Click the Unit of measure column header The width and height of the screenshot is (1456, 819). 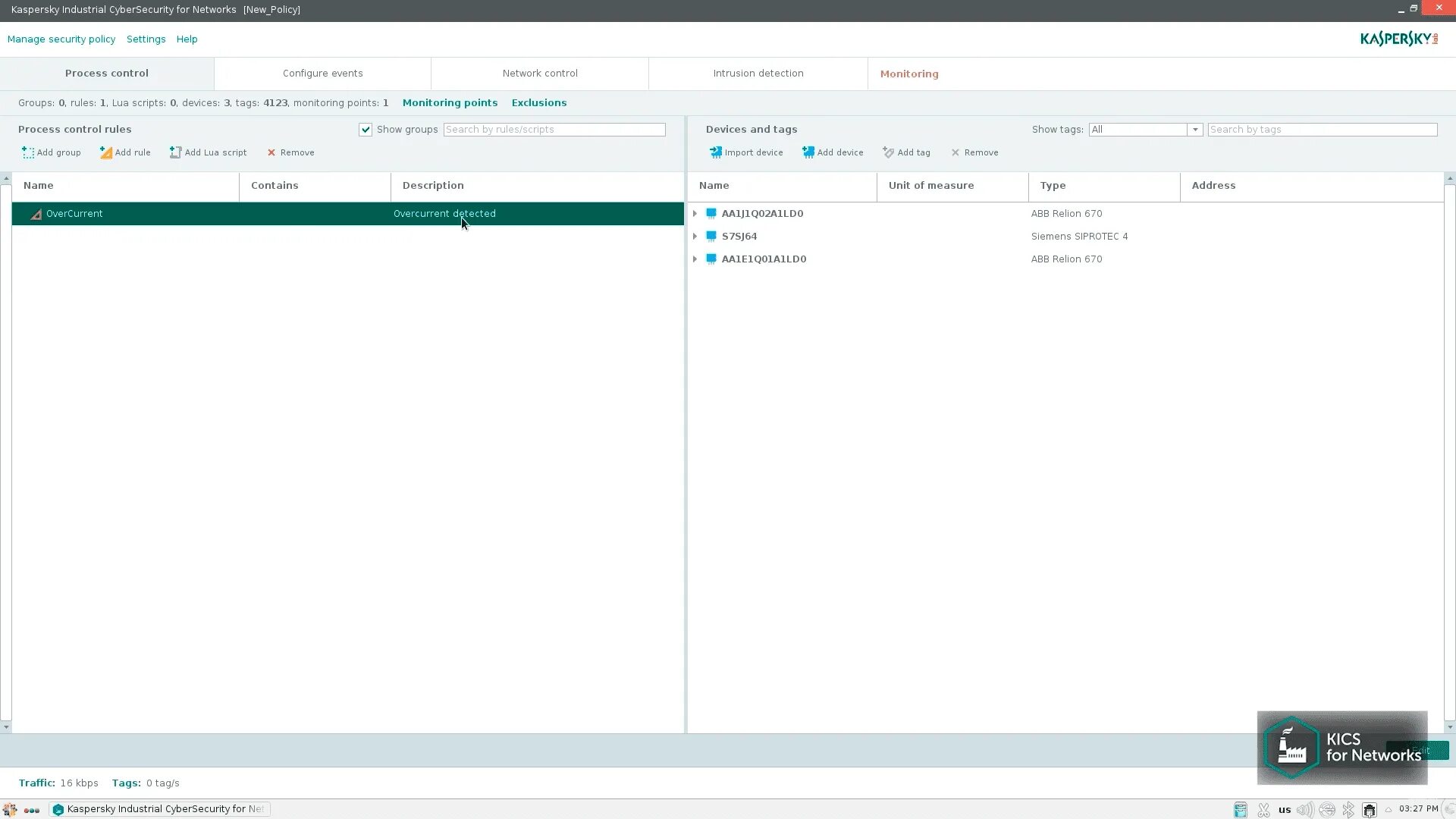(952, 186)
